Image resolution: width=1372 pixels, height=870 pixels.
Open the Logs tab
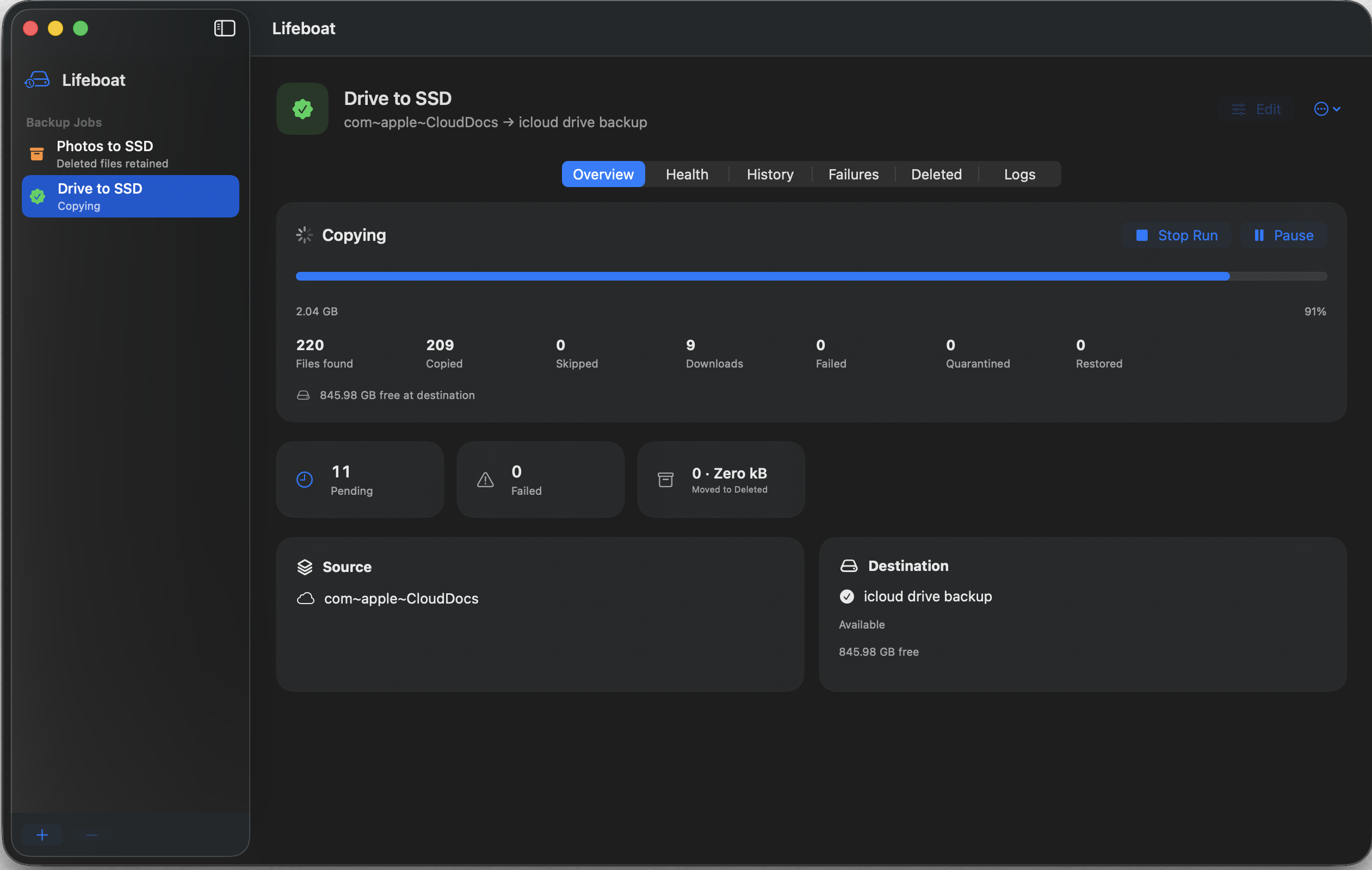[x=1020, y=174]
